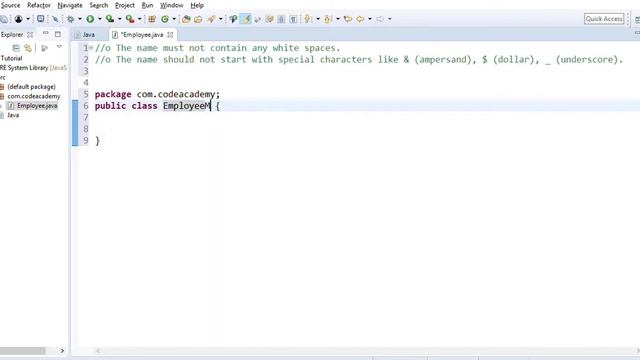640x360 pixels.
Task: Expand the Debug dropdown arrow
Action: [80, 19]
